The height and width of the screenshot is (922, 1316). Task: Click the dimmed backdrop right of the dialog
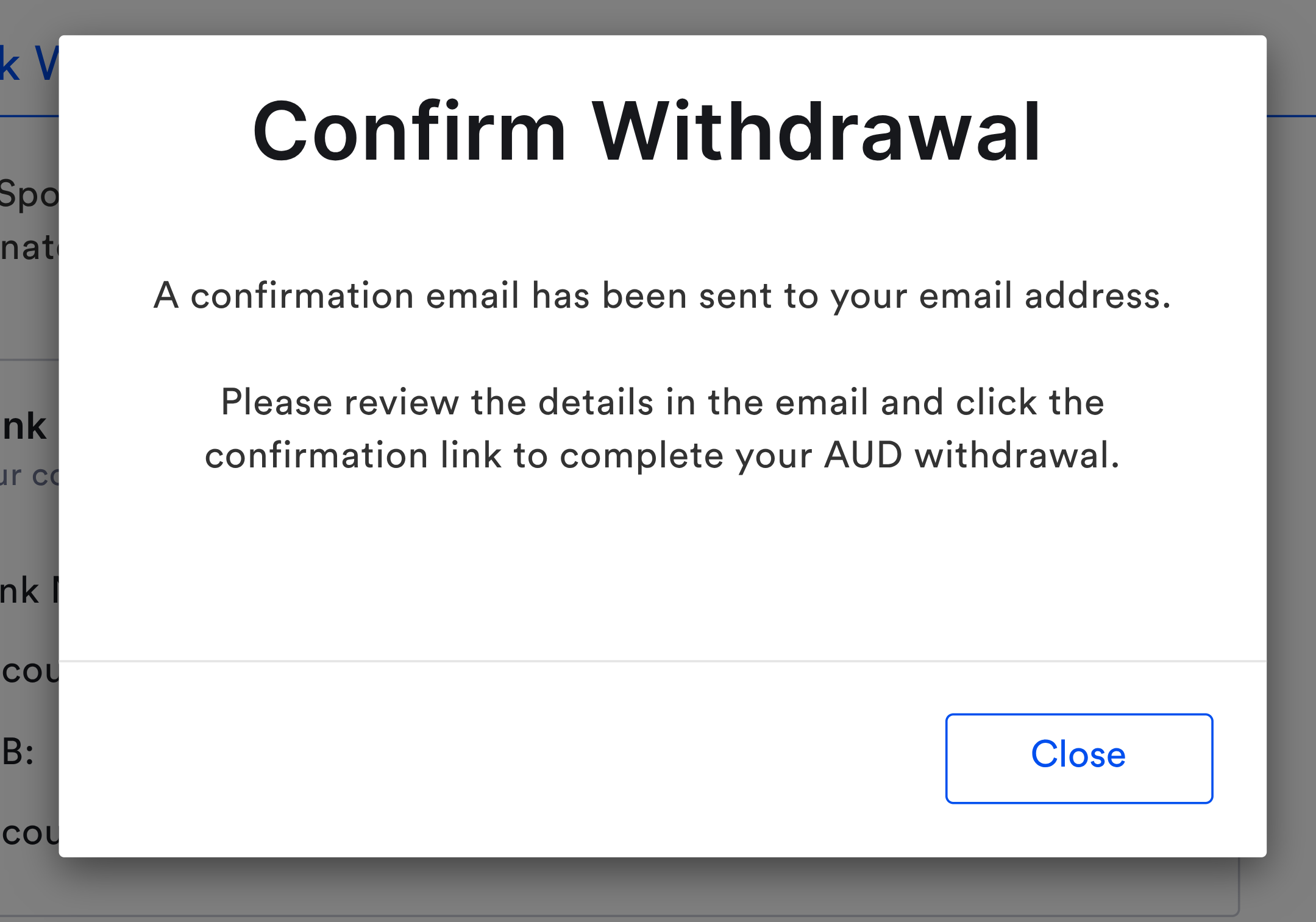(x=1291, y=427)
